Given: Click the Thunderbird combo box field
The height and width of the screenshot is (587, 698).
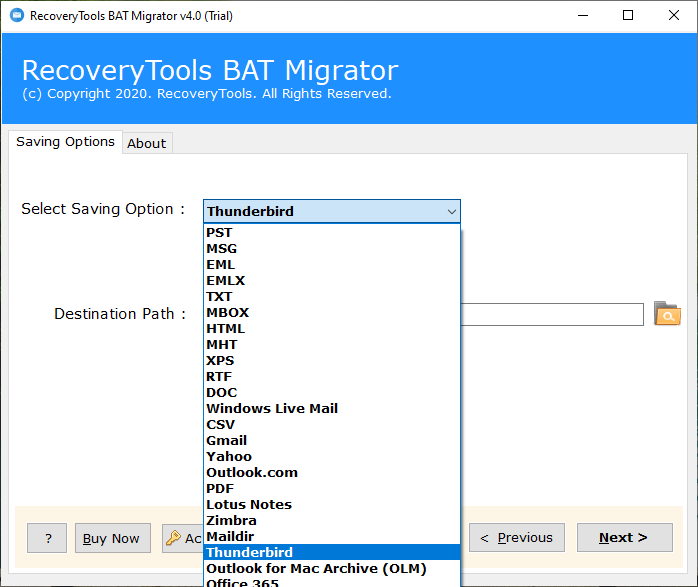Looking at the screenshot, I should (332, 211).
